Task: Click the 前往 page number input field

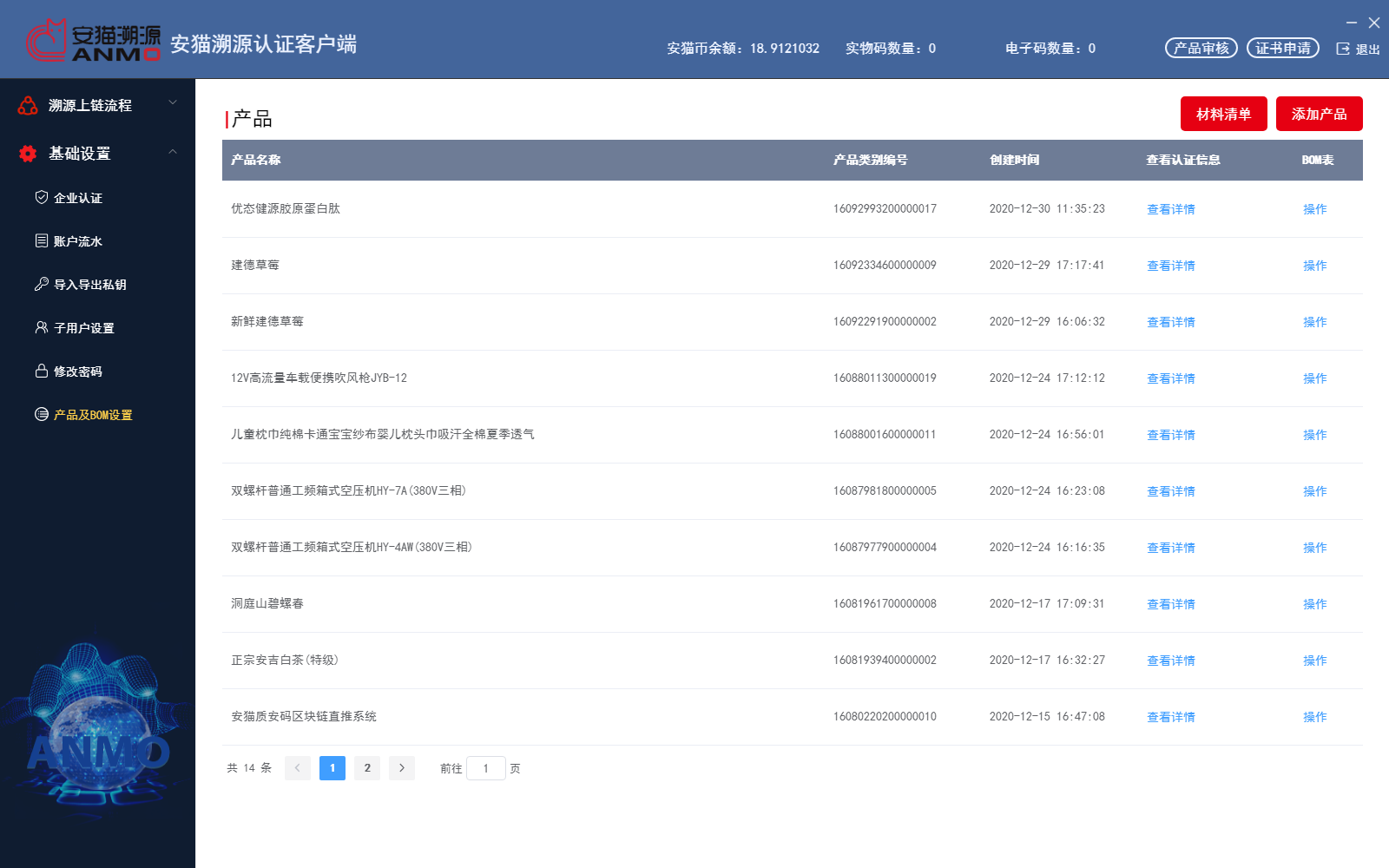Action: coord(486,768)
